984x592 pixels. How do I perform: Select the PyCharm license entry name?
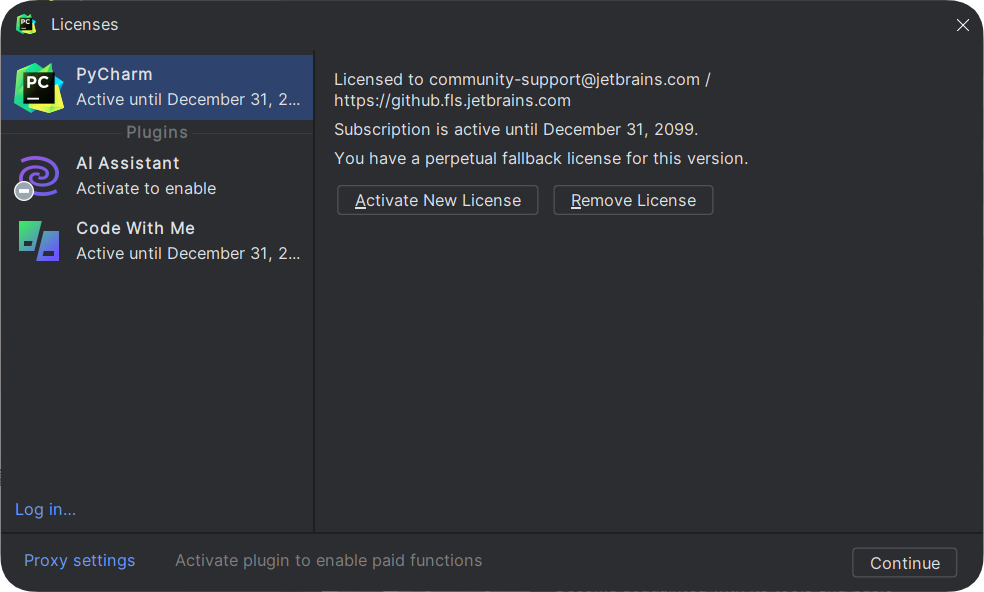(x=114, y=74)
